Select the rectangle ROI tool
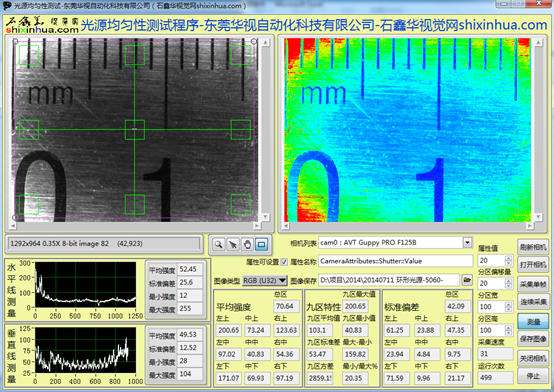 coord(261,244)
